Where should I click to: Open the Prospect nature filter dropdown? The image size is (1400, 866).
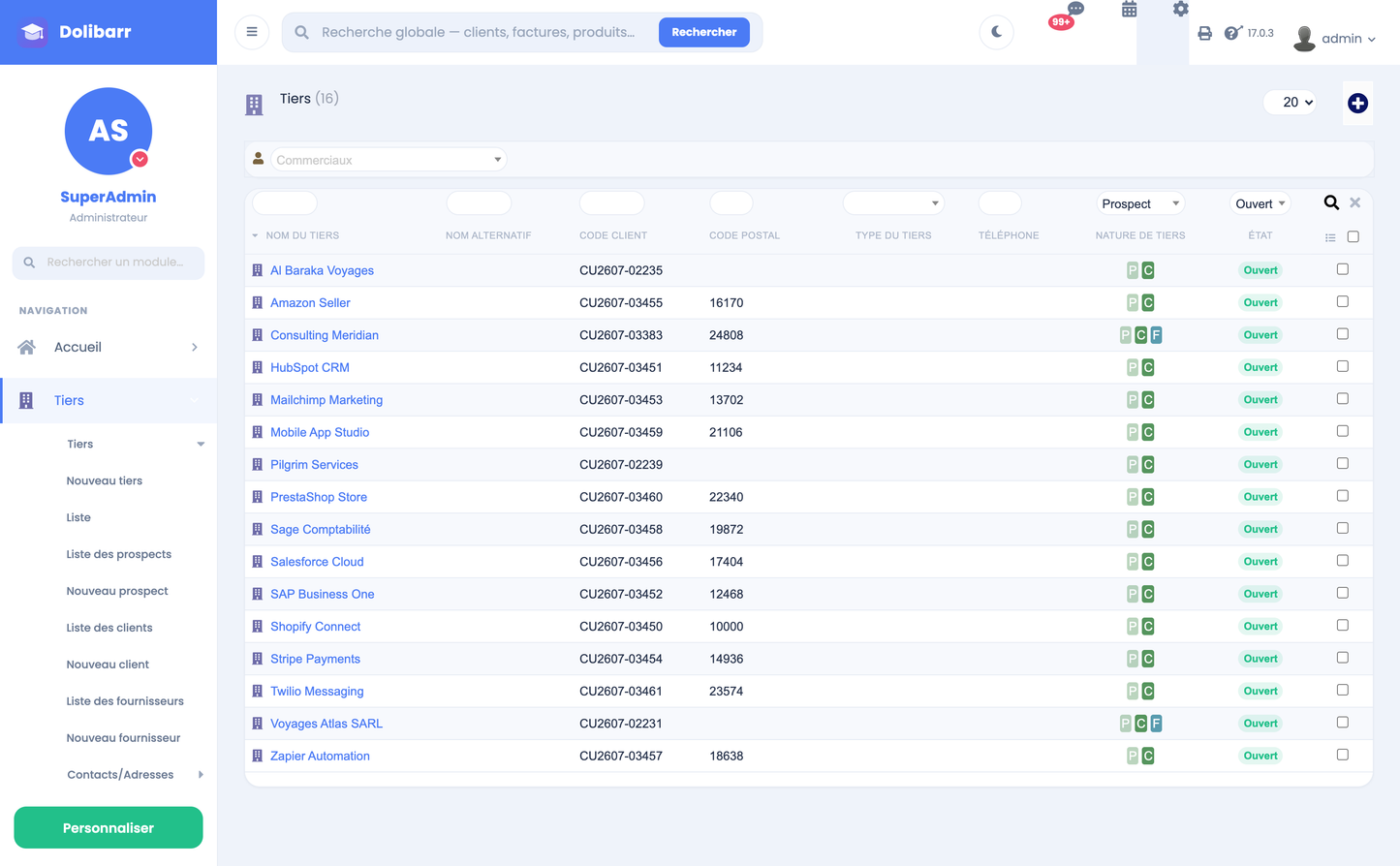coord(1140,203)
